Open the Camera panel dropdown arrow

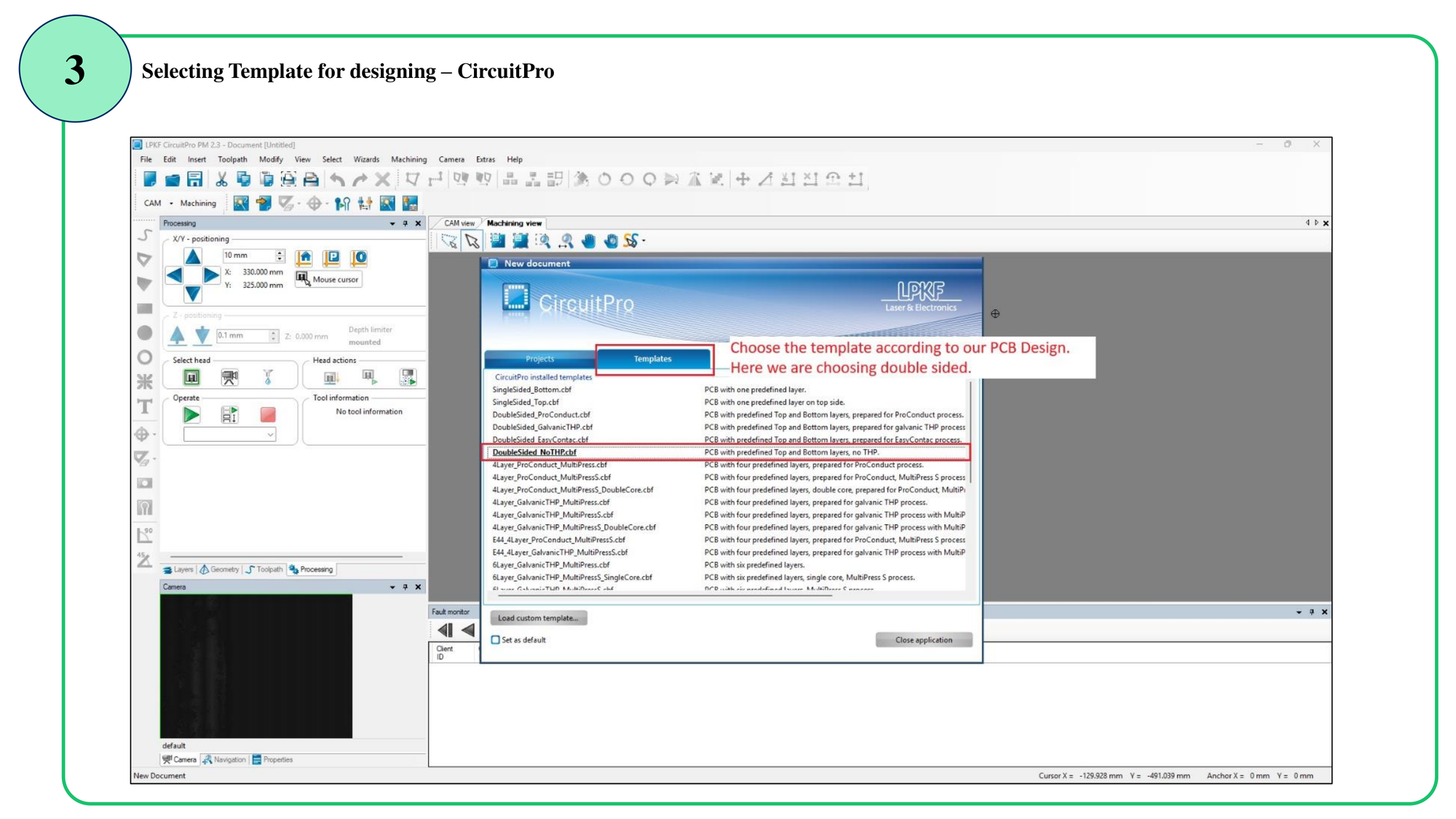tap(392, 587)
